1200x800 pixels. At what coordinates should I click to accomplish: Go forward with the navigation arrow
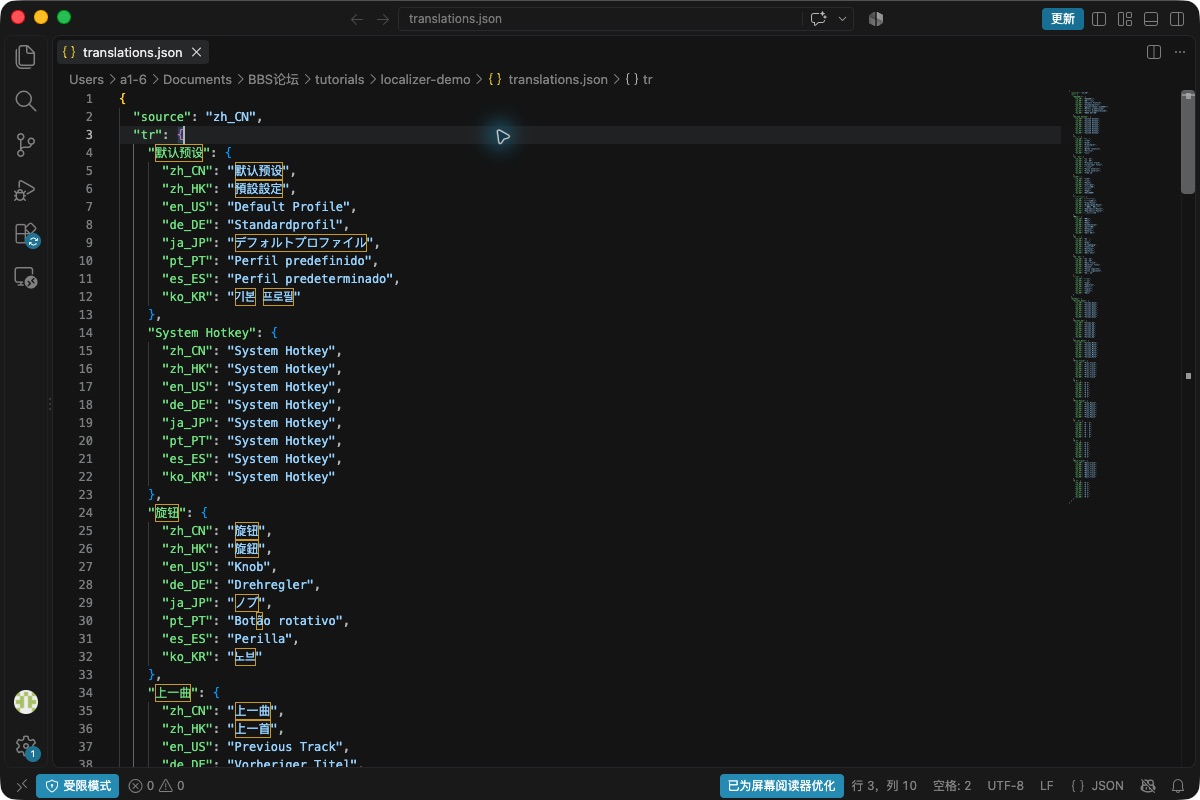383,19
